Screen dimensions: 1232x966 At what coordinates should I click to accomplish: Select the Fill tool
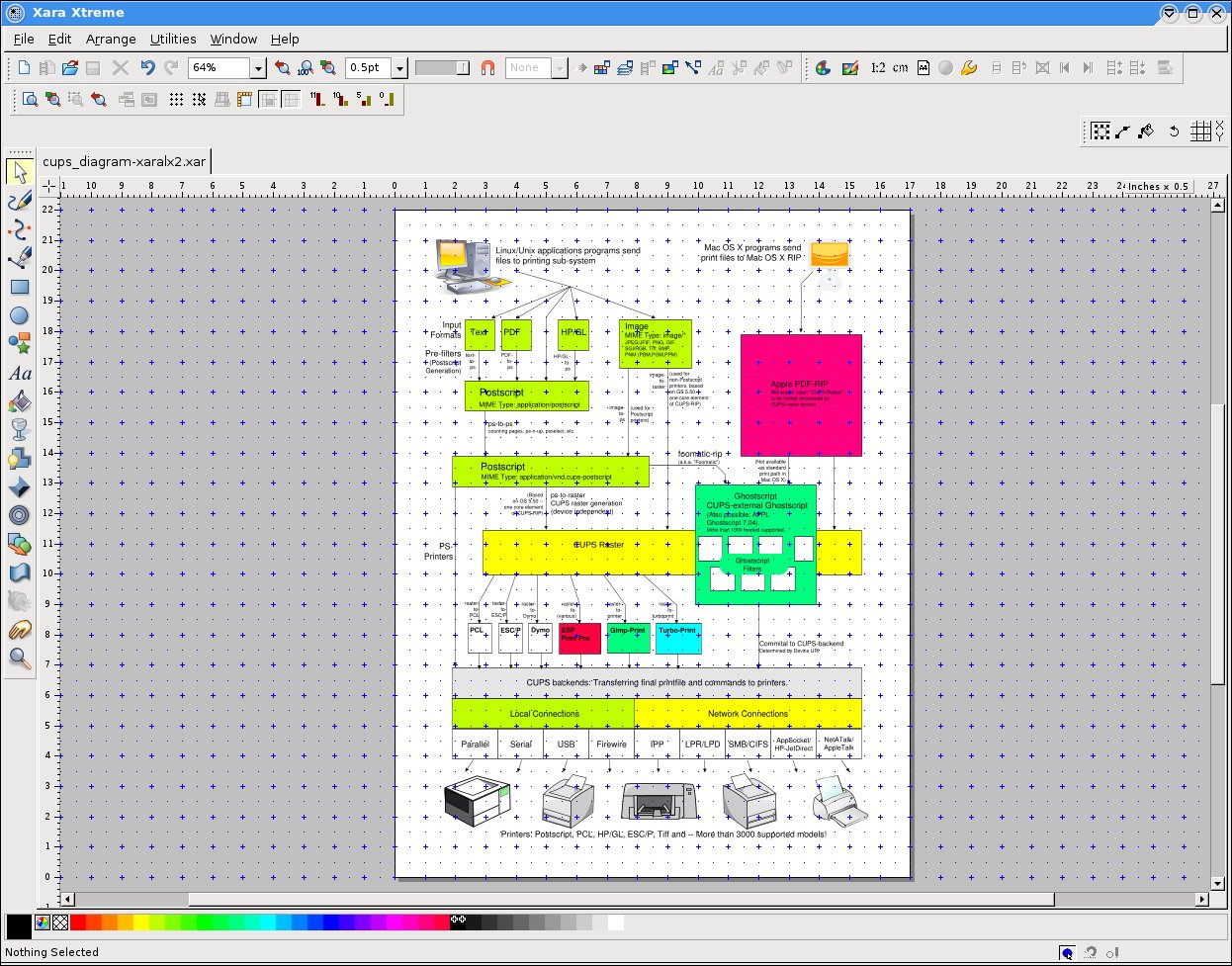20,401
